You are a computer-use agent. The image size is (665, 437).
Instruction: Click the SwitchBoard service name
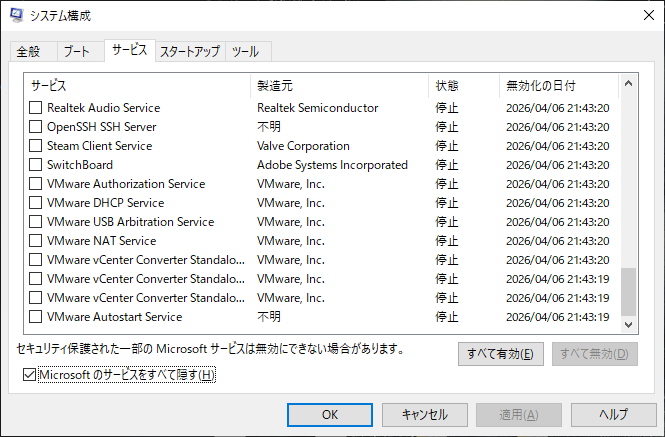80,165
